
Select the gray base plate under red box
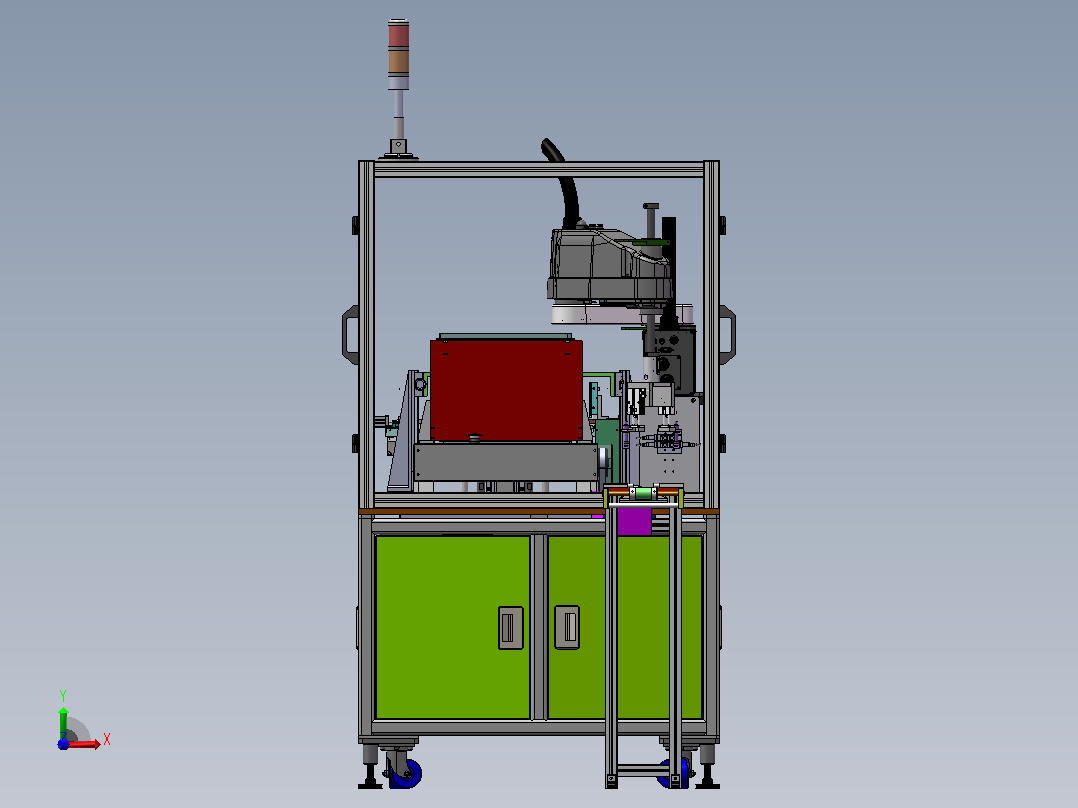506,461
